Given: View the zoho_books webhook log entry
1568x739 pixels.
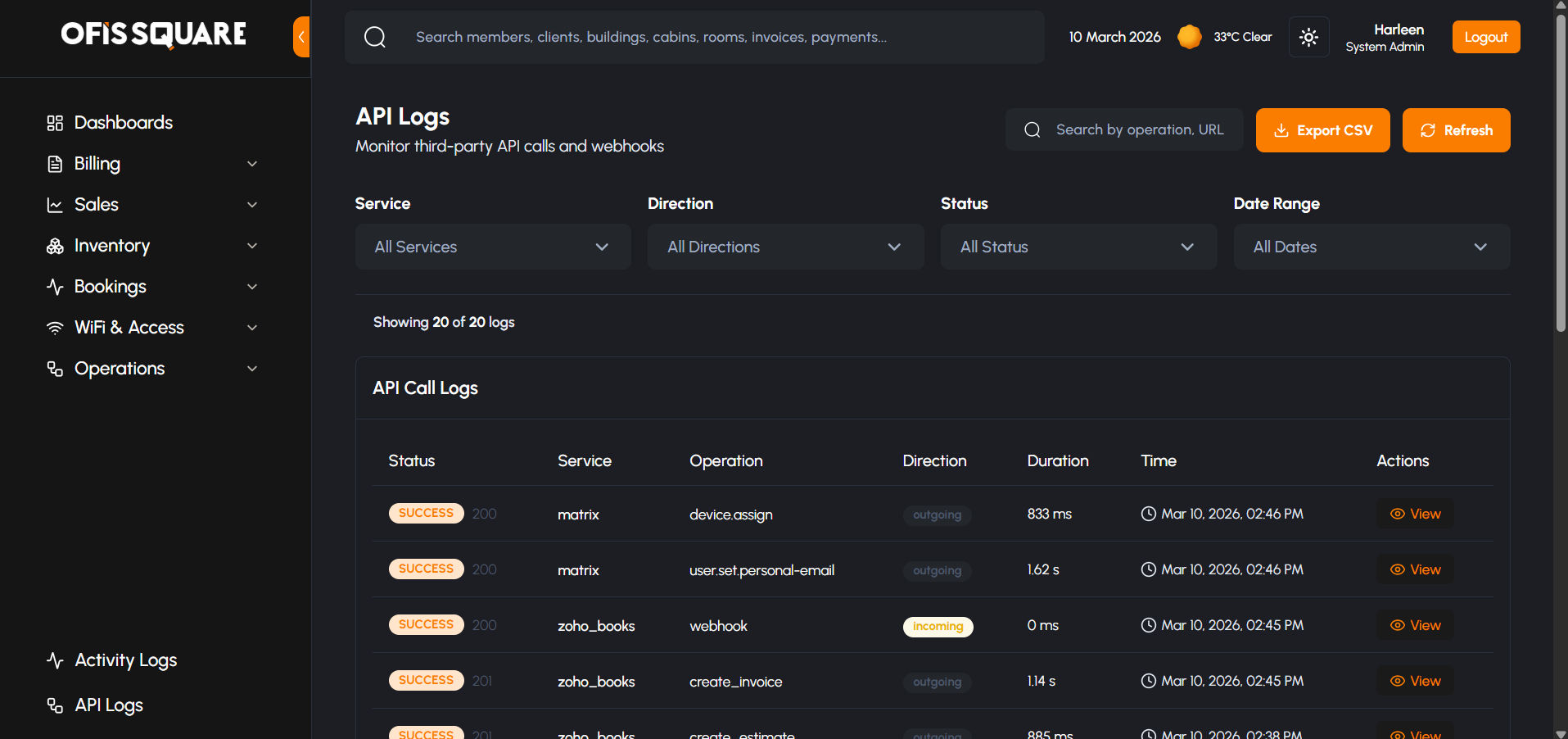Looking at the screenshot, I should [1415, 625].
